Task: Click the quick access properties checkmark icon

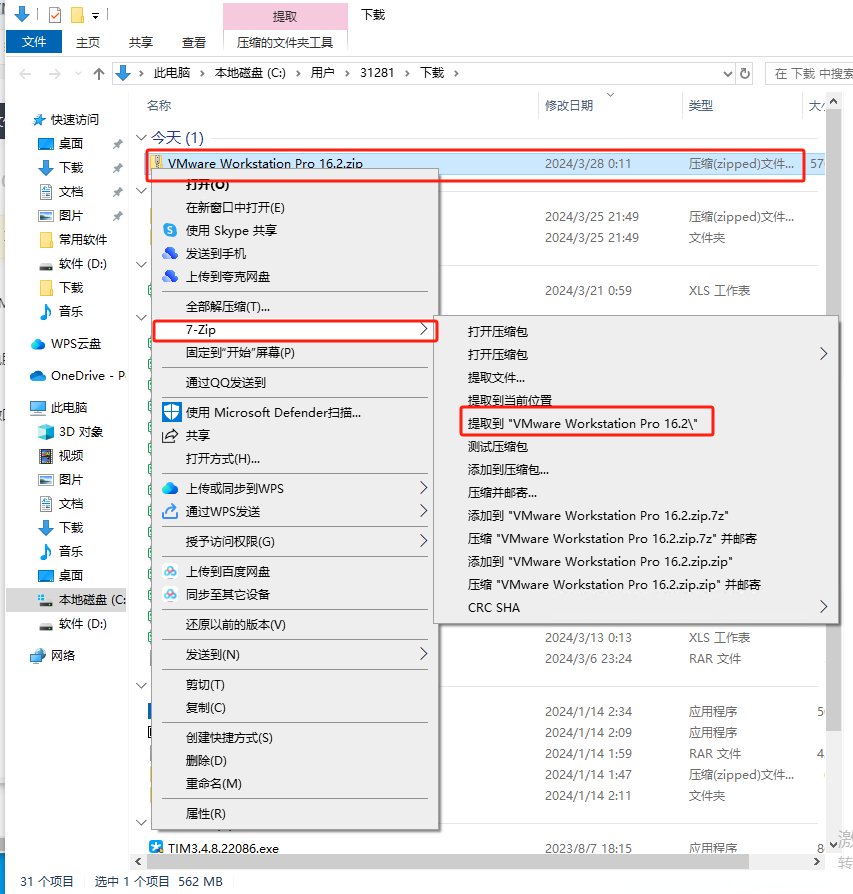Action: tap(55, 14)
